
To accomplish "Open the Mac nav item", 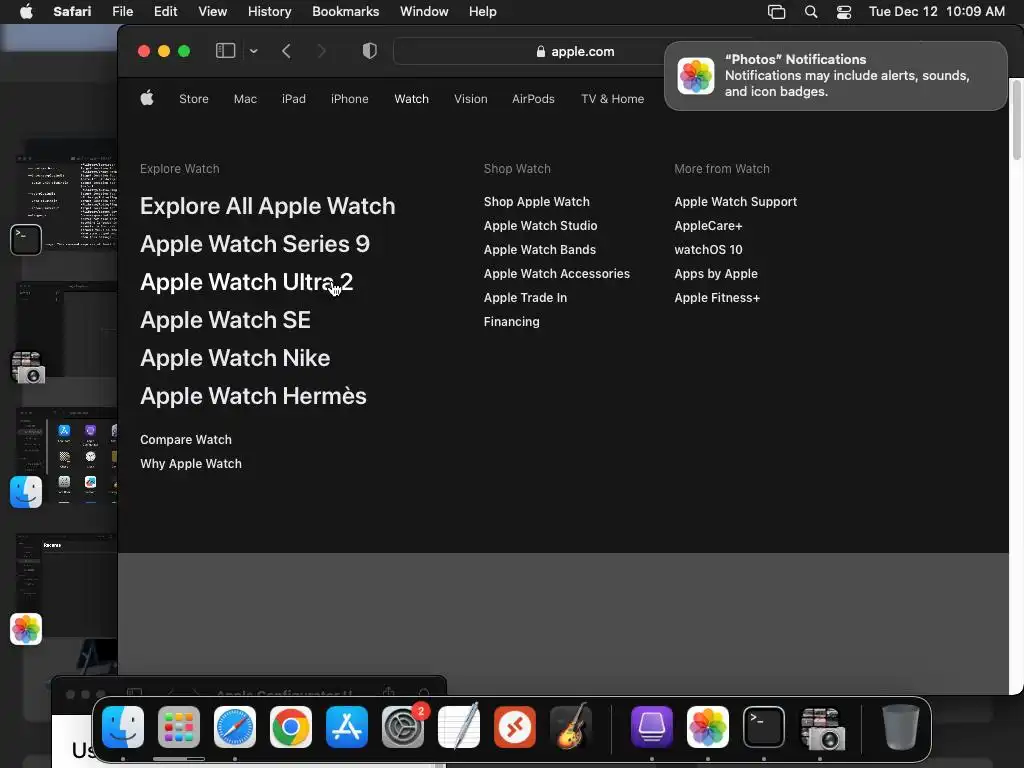I will [246, 99].
